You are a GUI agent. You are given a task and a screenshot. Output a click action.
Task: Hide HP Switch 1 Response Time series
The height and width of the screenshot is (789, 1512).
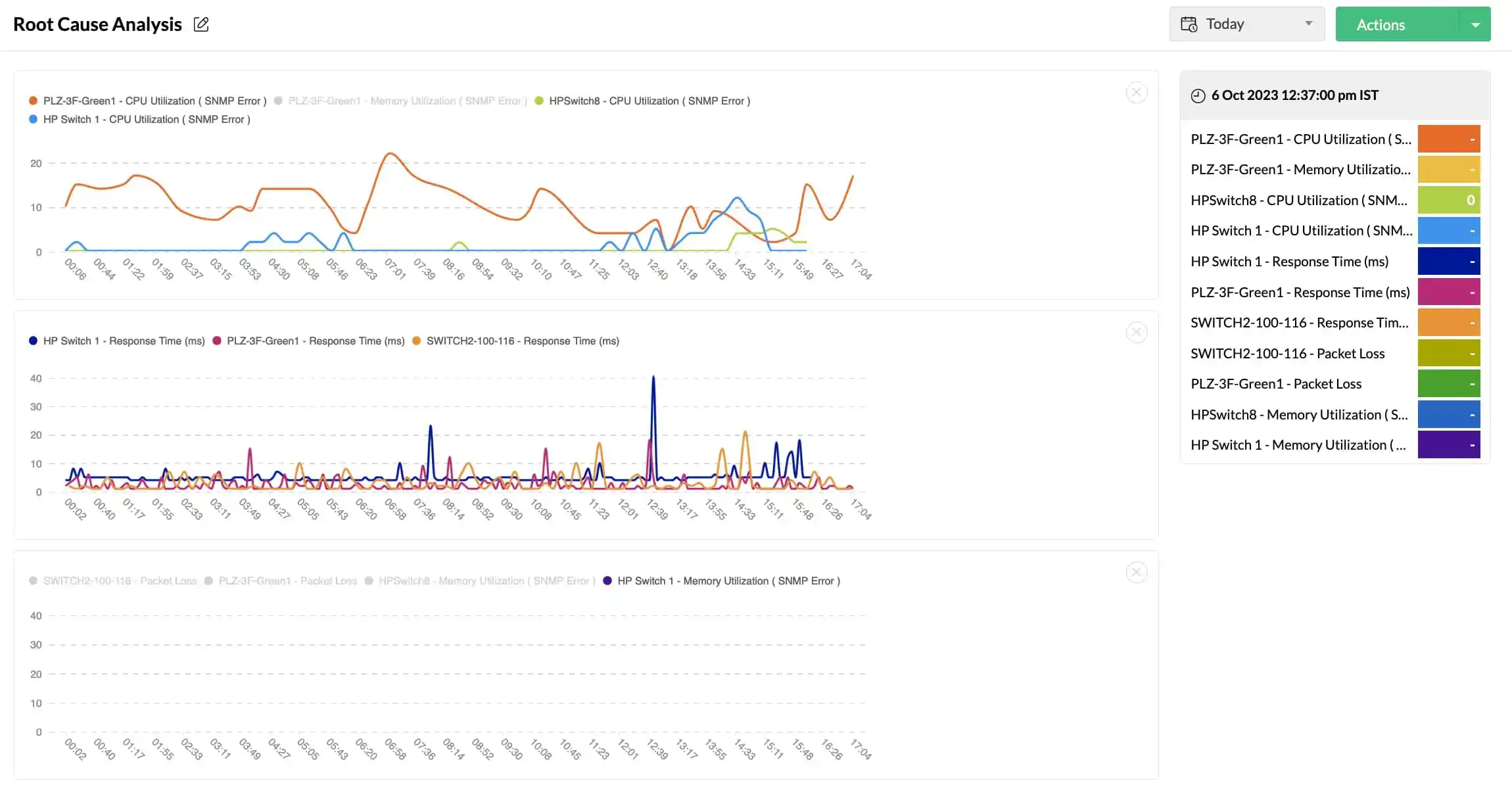click(x=124, y=341)
